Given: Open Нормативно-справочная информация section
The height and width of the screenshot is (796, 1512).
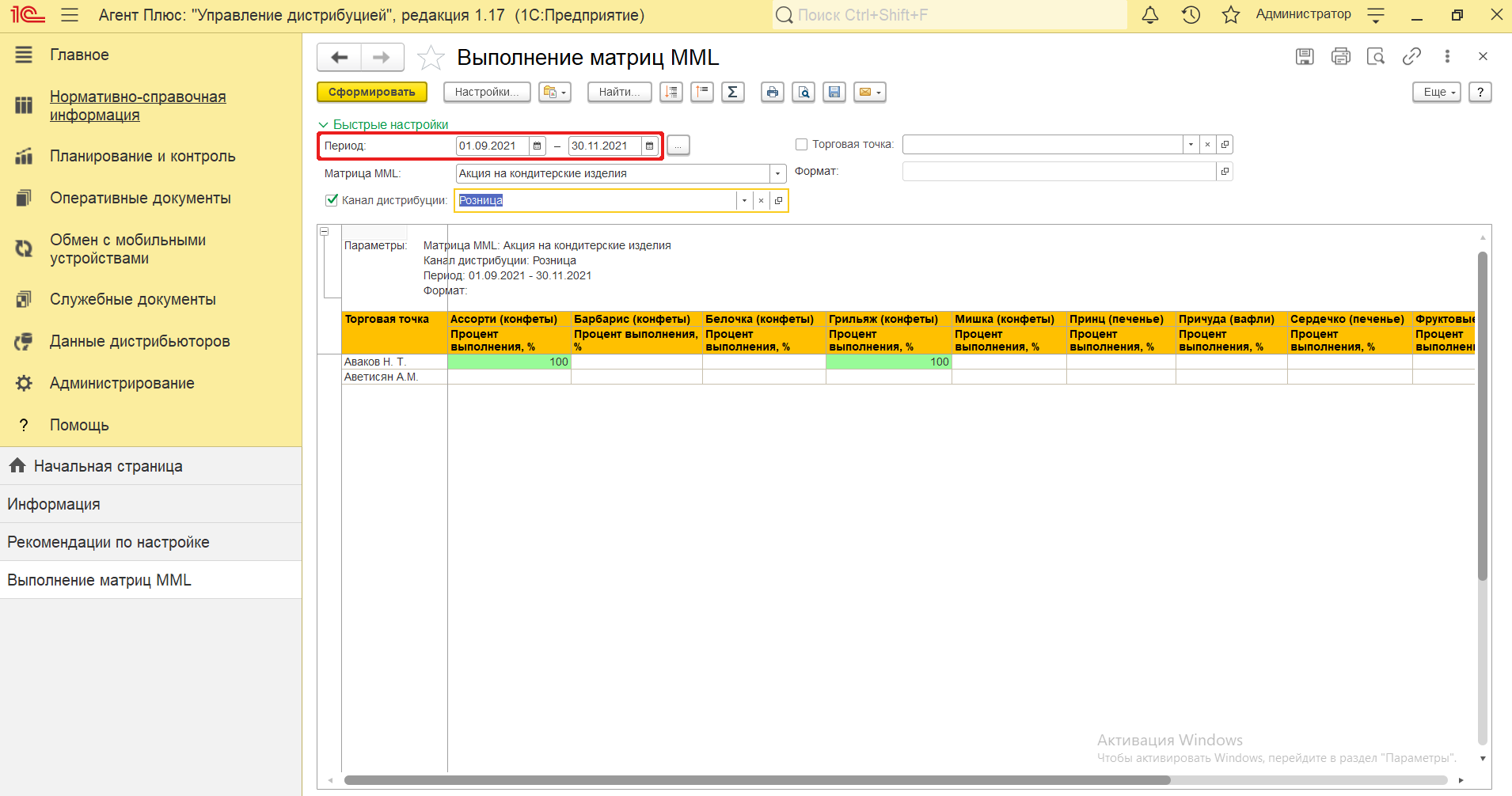Looking at the screenshot, I should coord(138,105).
